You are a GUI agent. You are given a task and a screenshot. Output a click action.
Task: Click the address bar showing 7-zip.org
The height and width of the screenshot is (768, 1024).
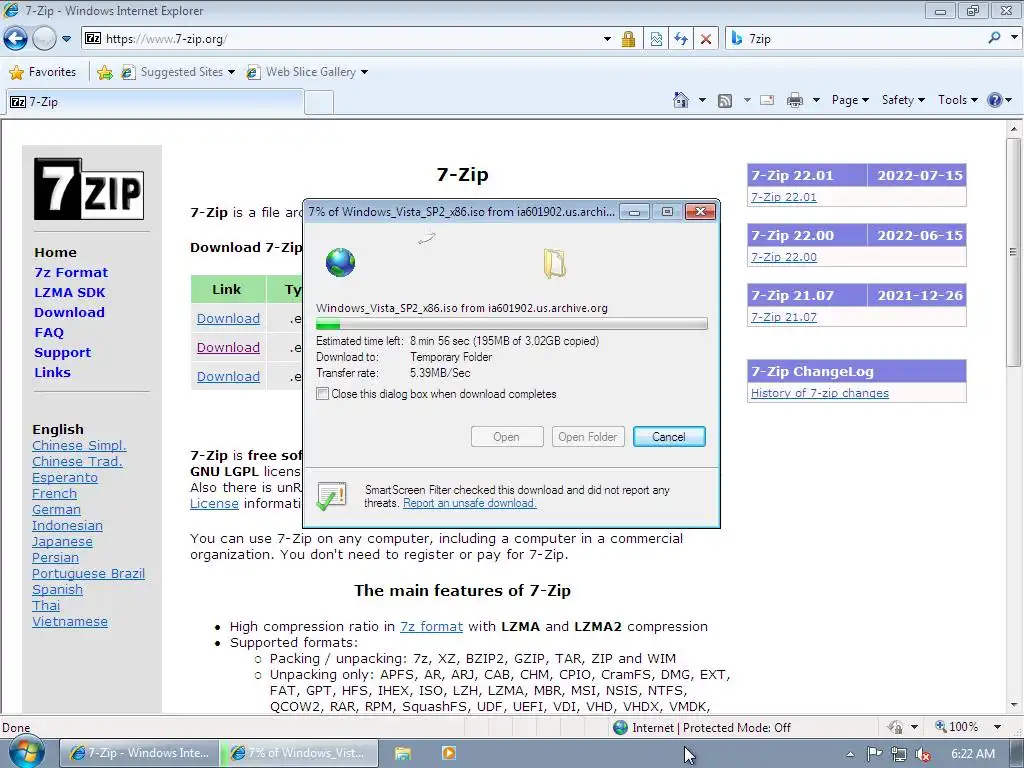tap(340, 39)
